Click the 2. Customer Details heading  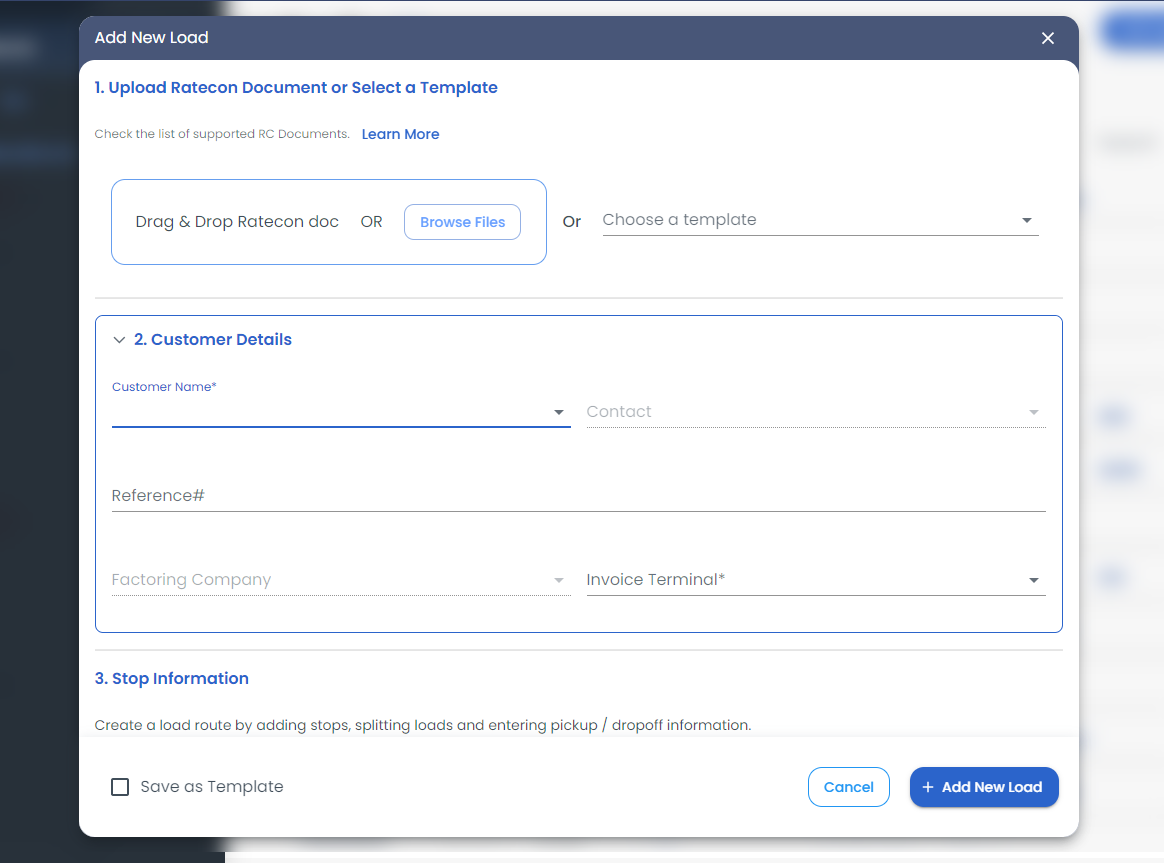click(x=212, y=340)
